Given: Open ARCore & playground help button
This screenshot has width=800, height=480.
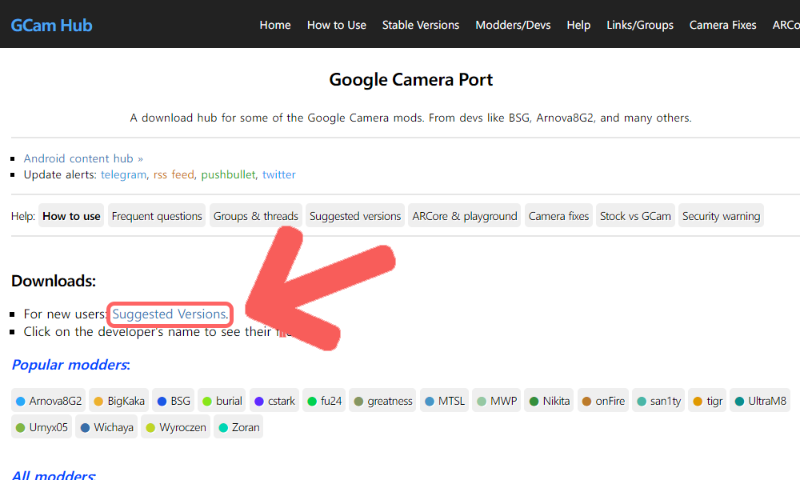Looking at the screenshot, I should pyautogui.click(x=464, y=216).
